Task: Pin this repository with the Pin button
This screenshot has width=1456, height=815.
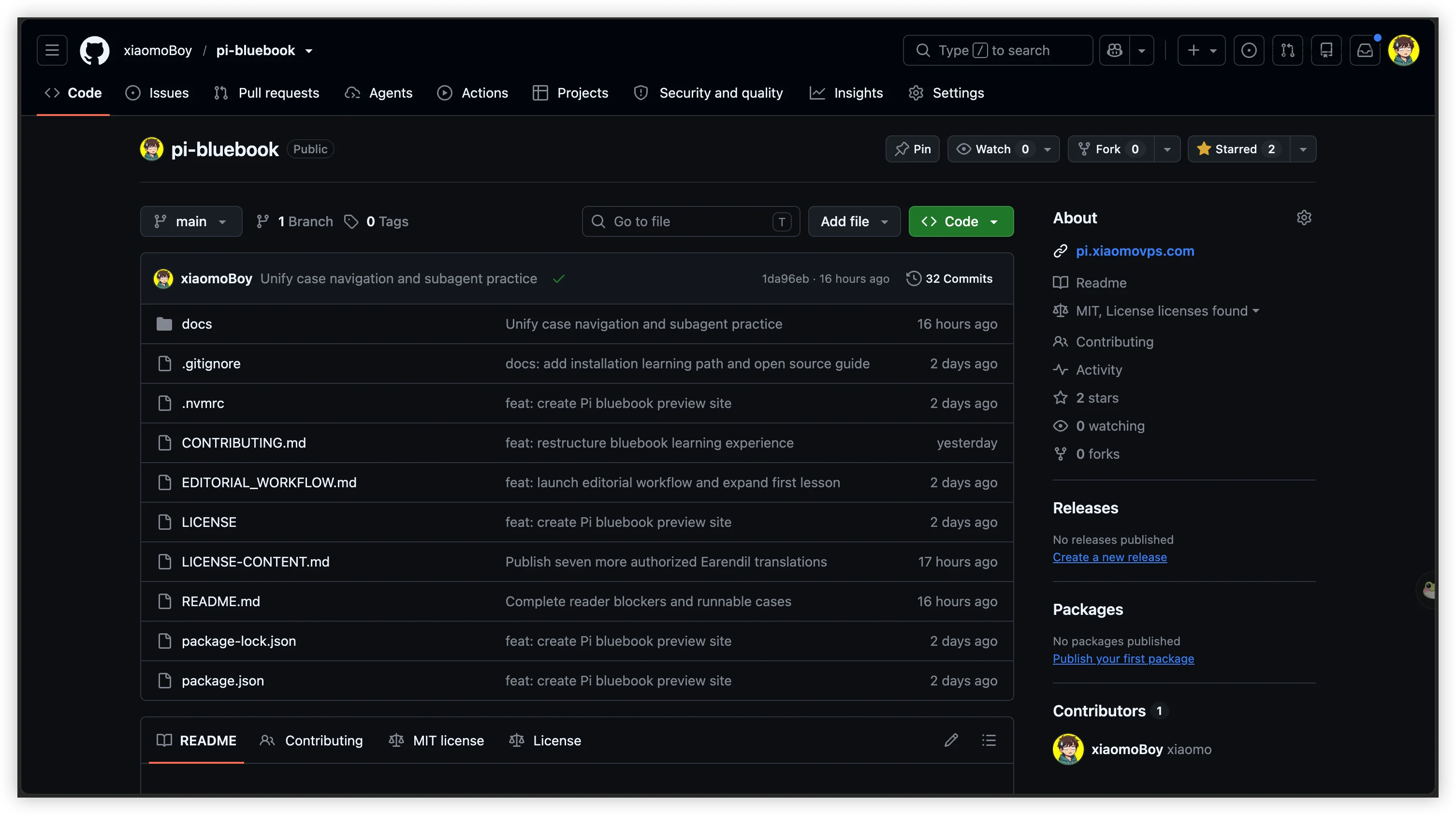Action: 912,149
